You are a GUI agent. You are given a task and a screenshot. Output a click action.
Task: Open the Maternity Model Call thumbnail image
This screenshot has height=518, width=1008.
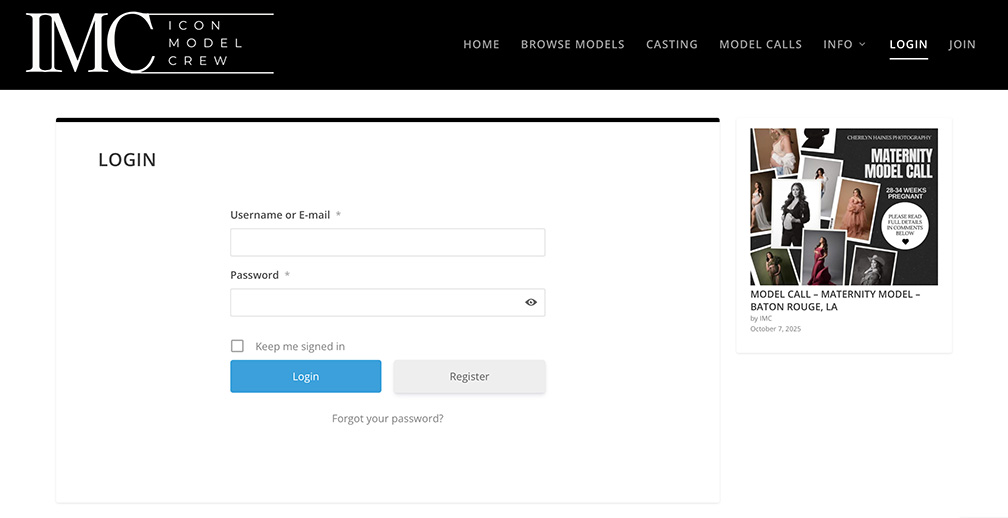pyautogui.click(x=843, y=206)
